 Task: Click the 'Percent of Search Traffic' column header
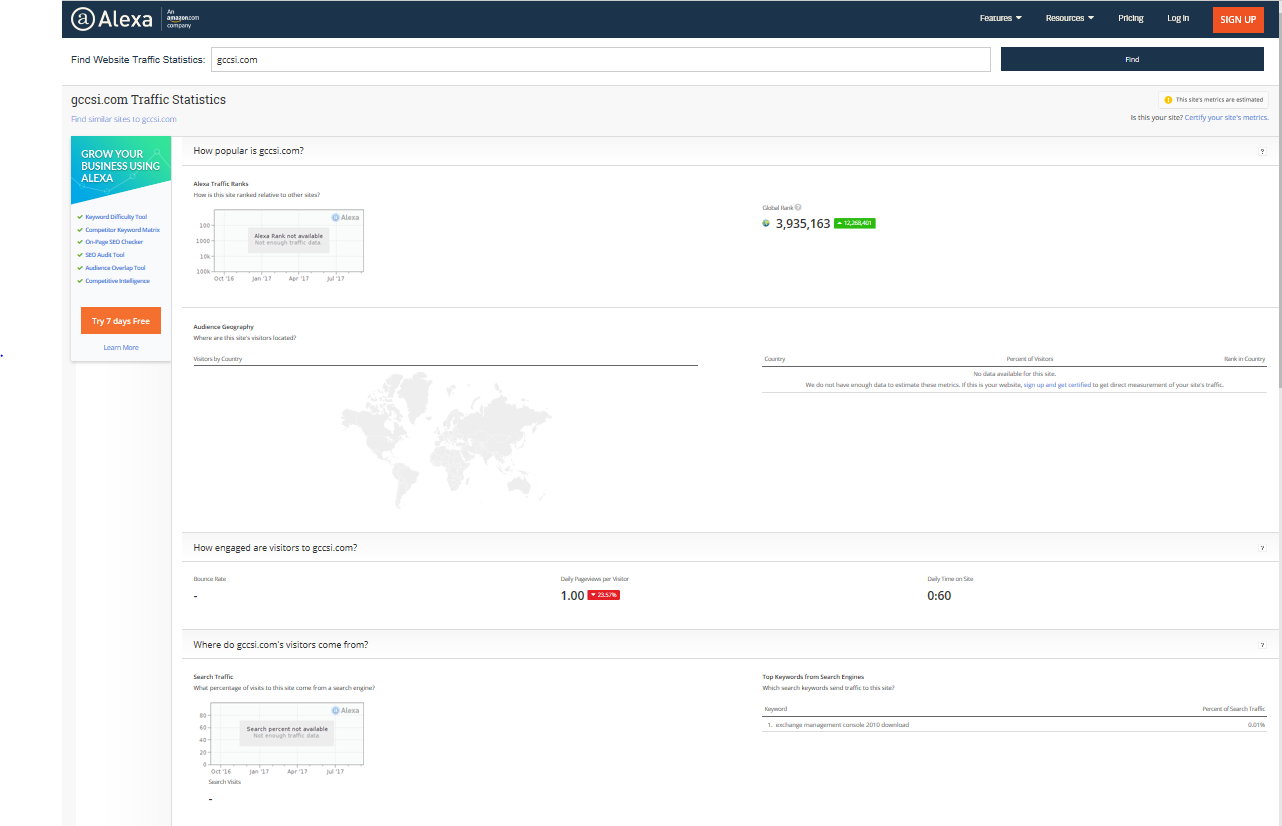click(1234, 709)
